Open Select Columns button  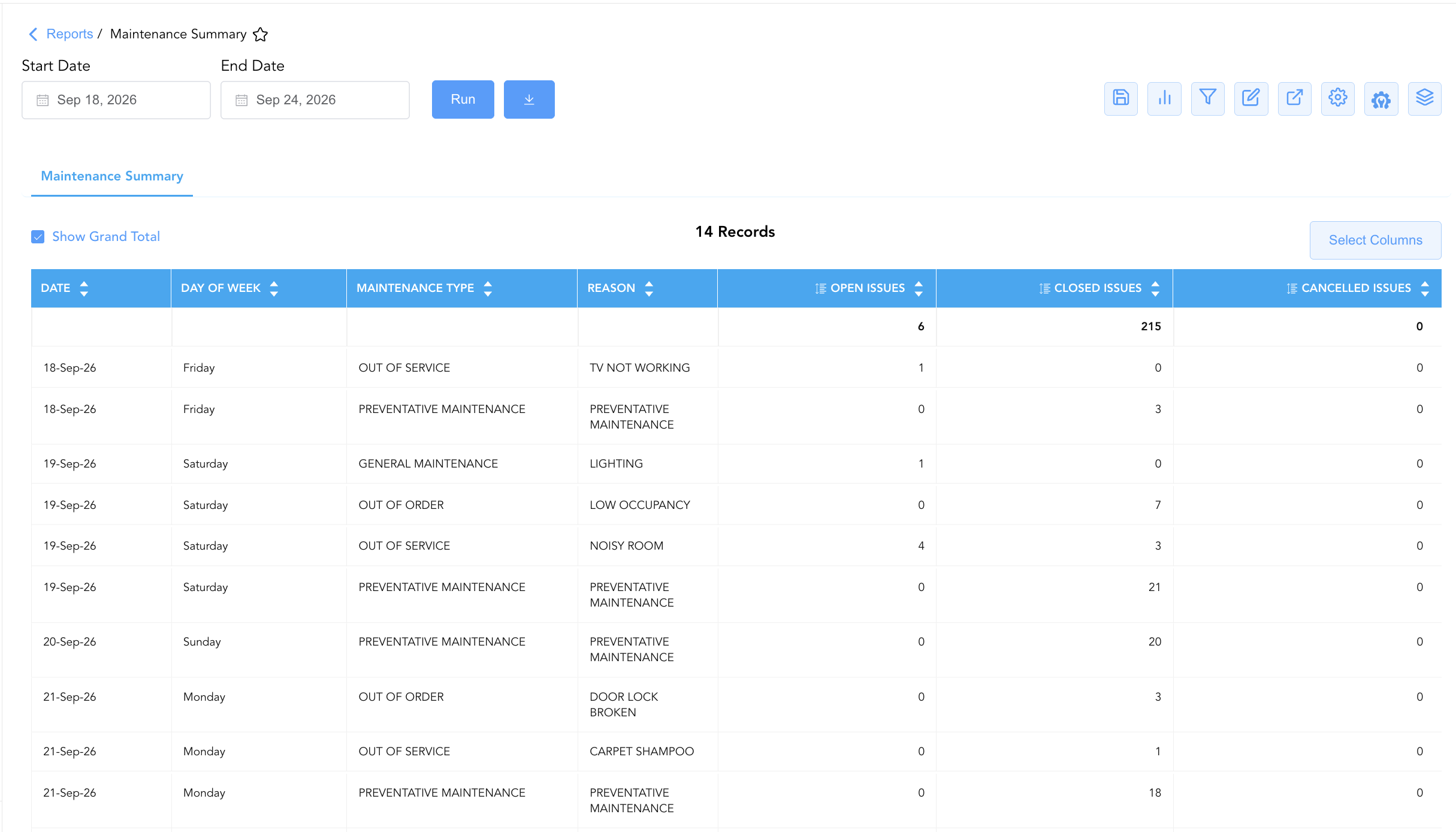tap(1375, 240)
